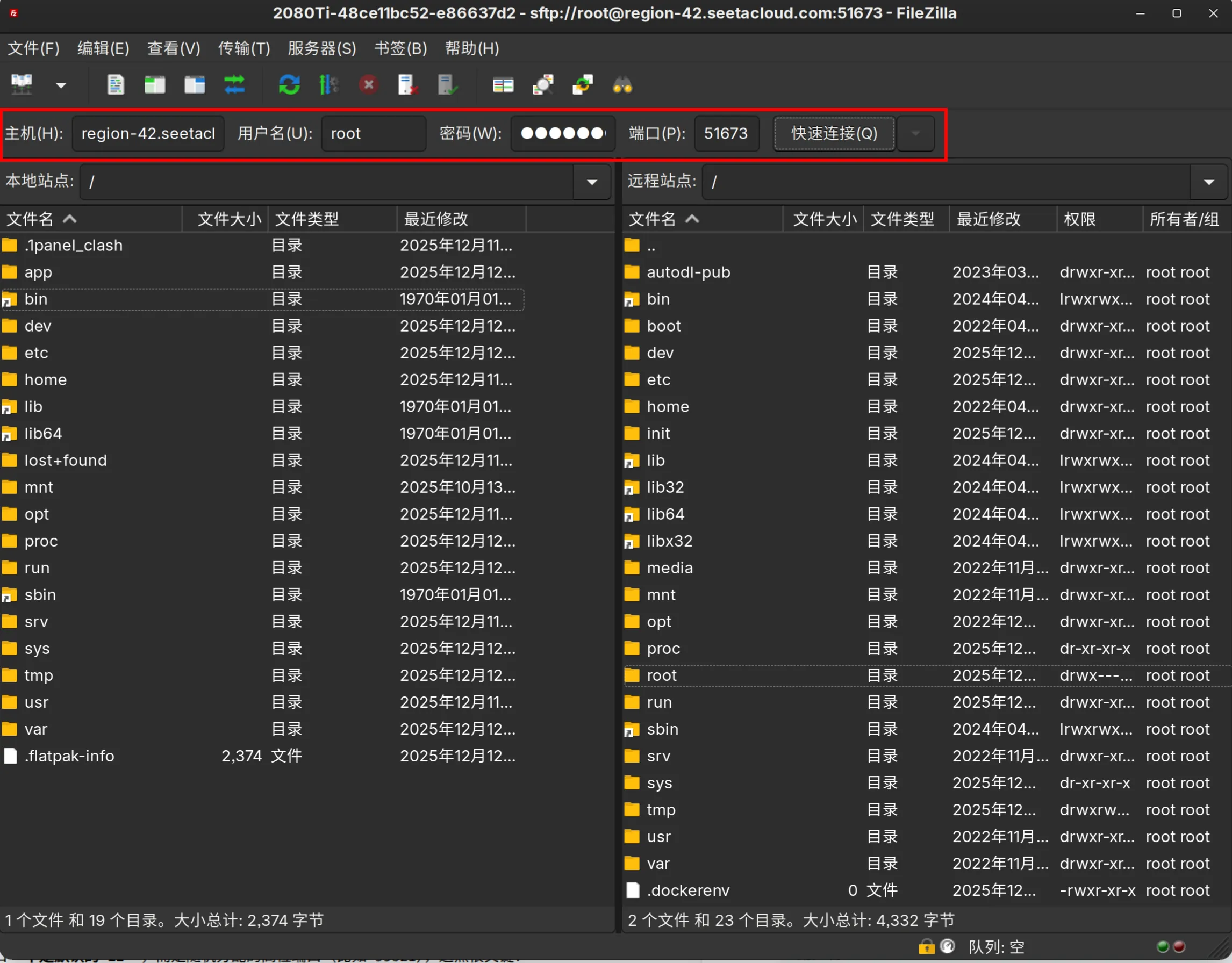View the connection security lock icon
Viewport: 1232px width, 963px height.
926,946
